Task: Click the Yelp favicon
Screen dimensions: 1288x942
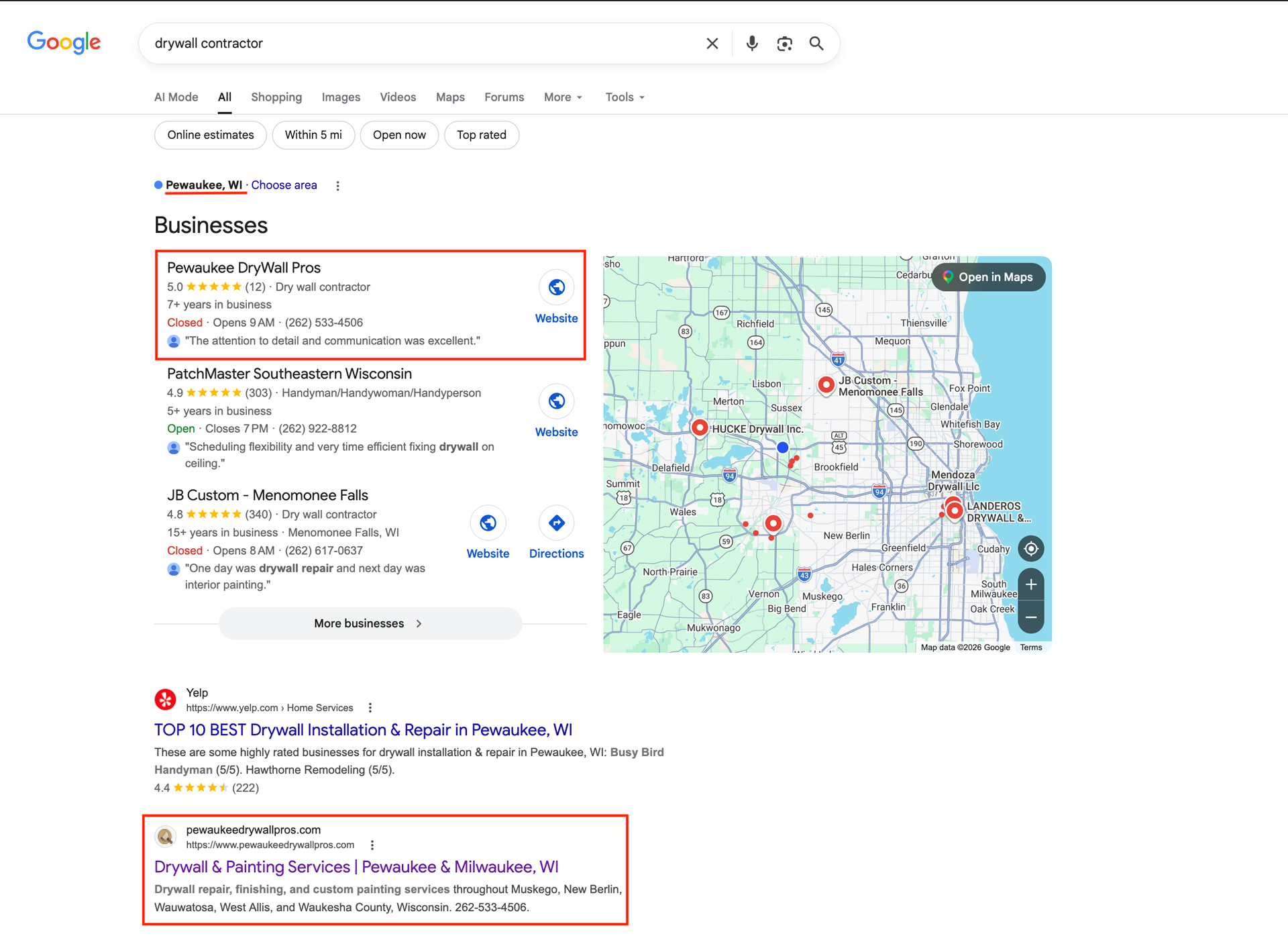Action: (x=166, y=700)
